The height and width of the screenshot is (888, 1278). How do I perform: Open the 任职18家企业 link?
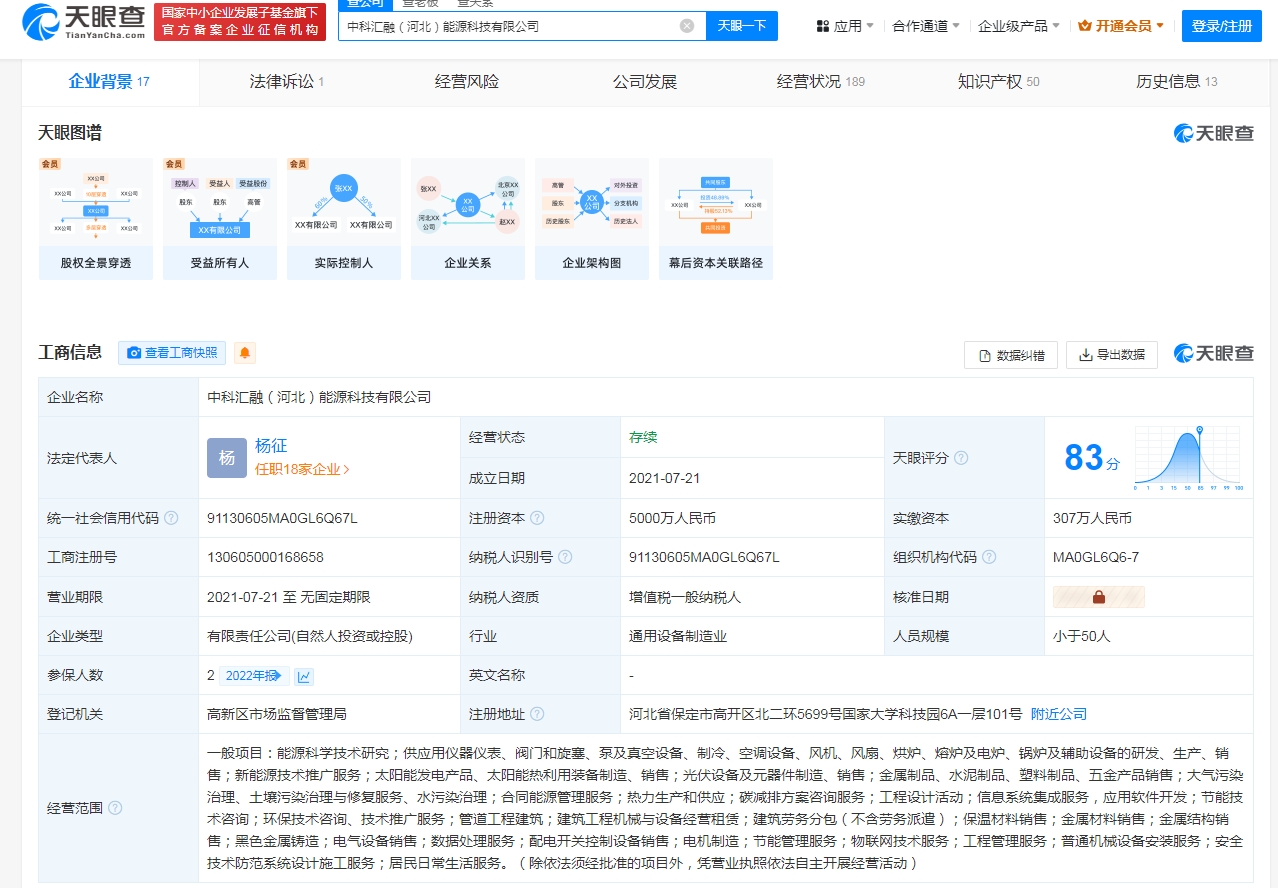[x=302, y=469]
